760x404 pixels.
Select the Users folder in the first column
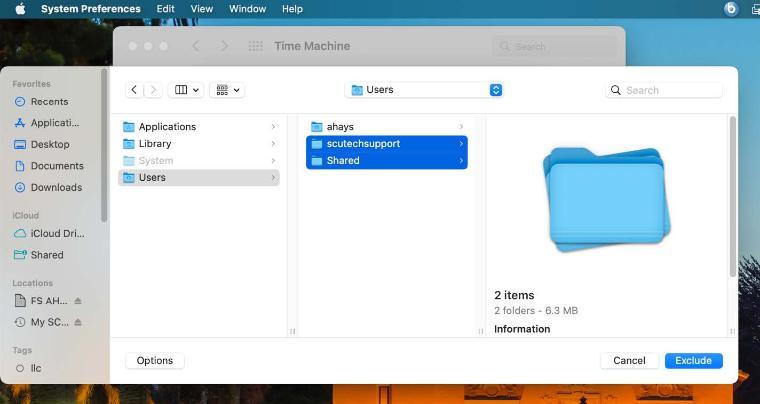[199, 178]
